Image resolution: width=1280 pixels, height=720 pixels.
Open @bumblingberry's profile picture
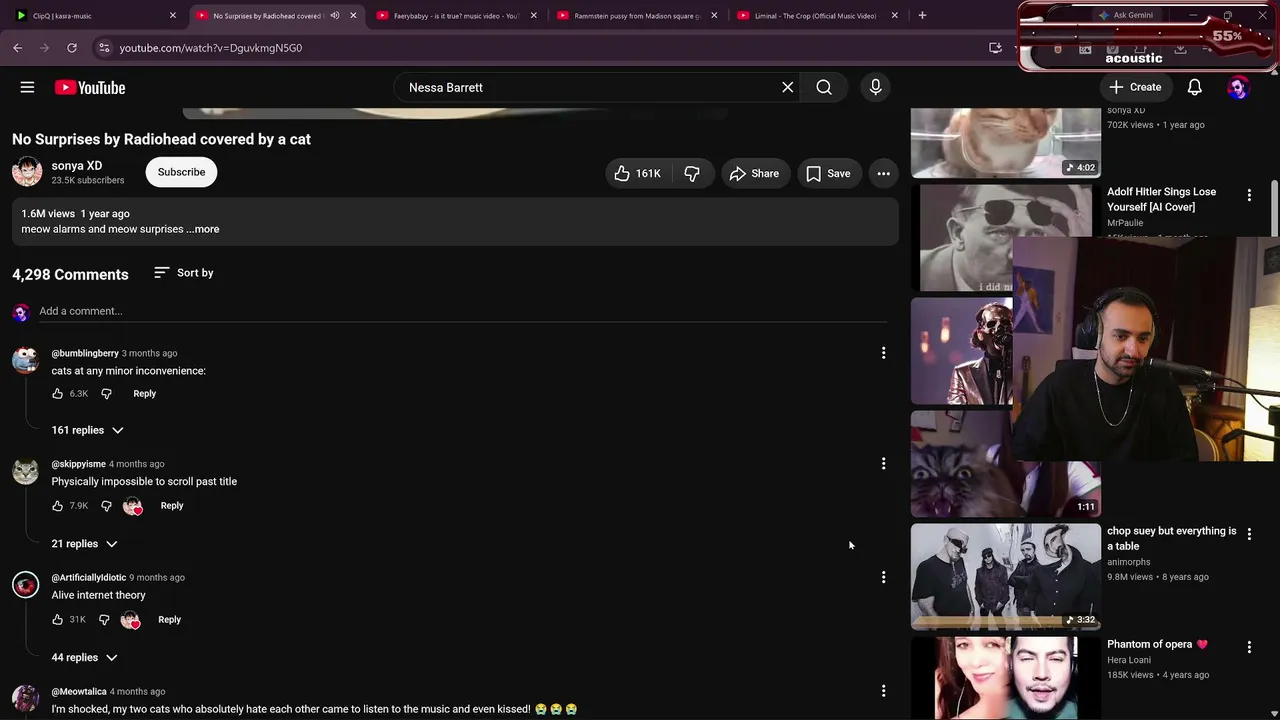pyautogui.click(x=25, y=359)
